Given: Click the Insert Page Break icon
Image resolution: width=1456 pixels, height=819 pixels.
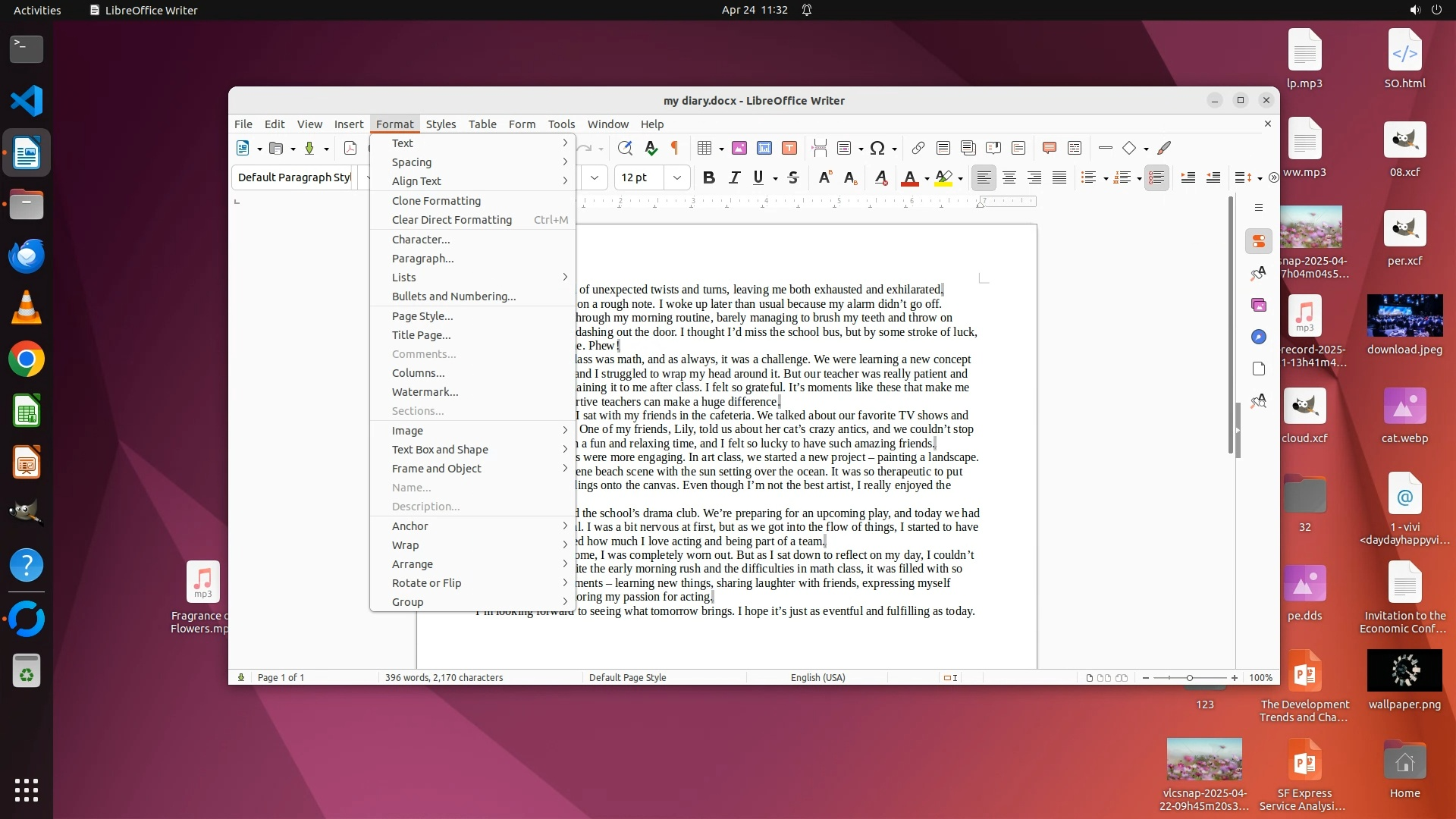Looking at the screenshot, I should 819,148.
